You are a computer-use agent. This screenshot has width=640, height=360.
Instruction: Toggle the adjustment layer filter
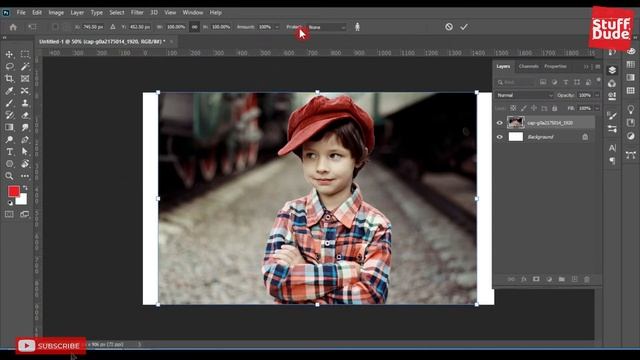[554, 82]
